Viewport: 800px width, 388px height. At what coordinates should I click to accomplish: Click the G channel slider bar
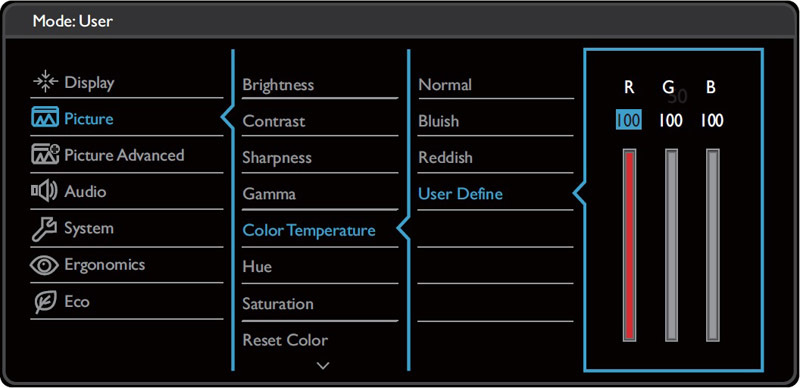[671, 245]
